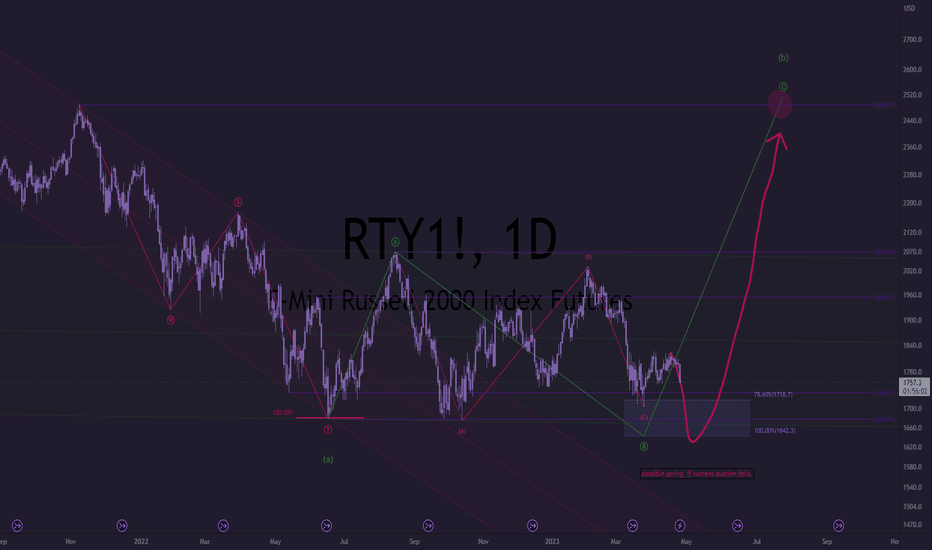Open the rollover marker right of Sep 2022

[428, 526]
